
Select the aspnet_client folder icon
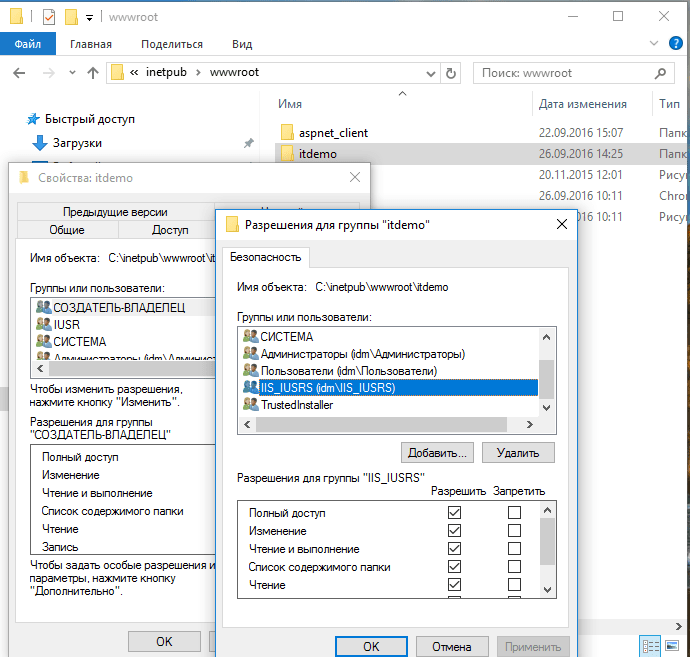point(286,132)
